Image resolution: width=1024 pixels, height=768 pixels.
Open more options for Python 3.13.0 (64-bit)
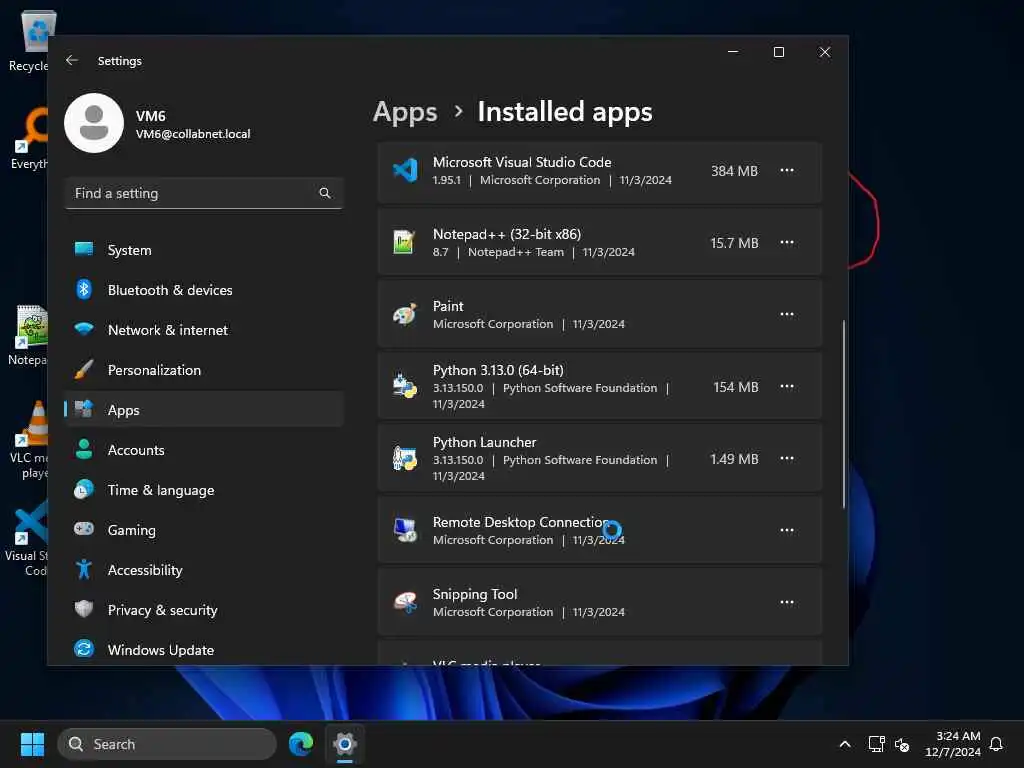787,386
